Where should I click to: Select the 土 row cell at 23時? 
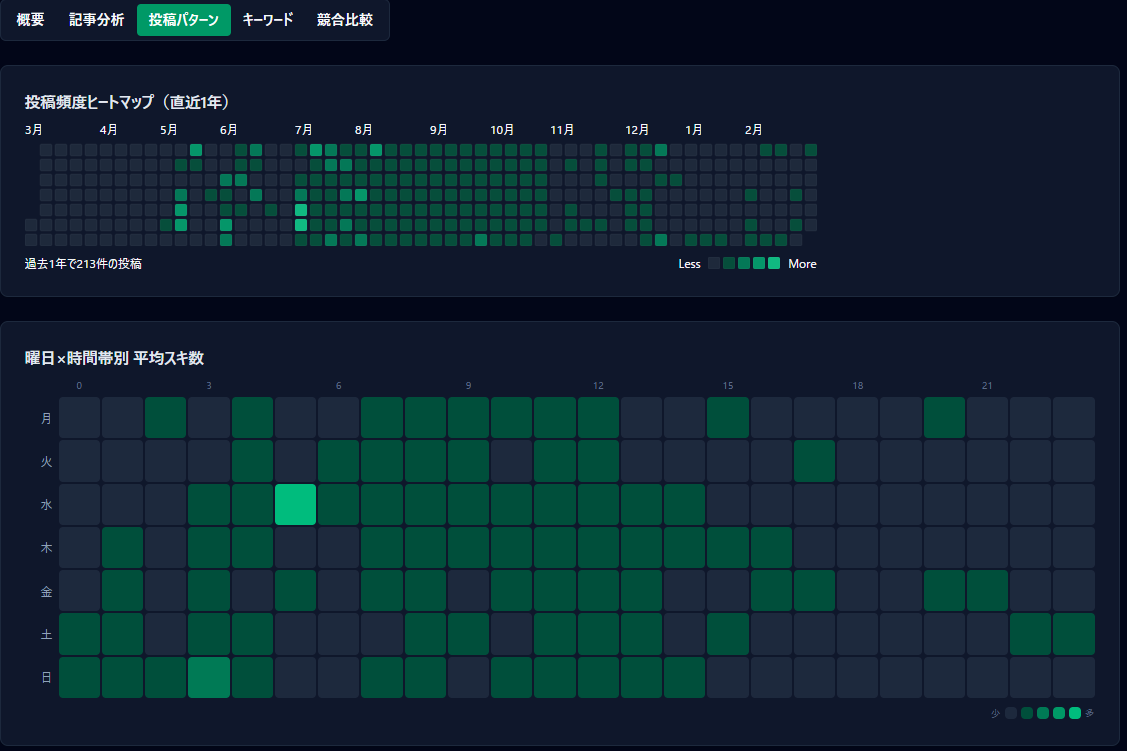point(1073,634)
